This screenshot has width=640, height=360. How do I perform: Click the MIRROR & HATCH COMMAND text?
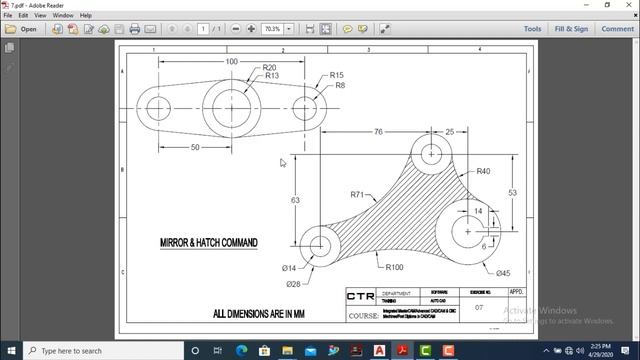coord(209,243)
